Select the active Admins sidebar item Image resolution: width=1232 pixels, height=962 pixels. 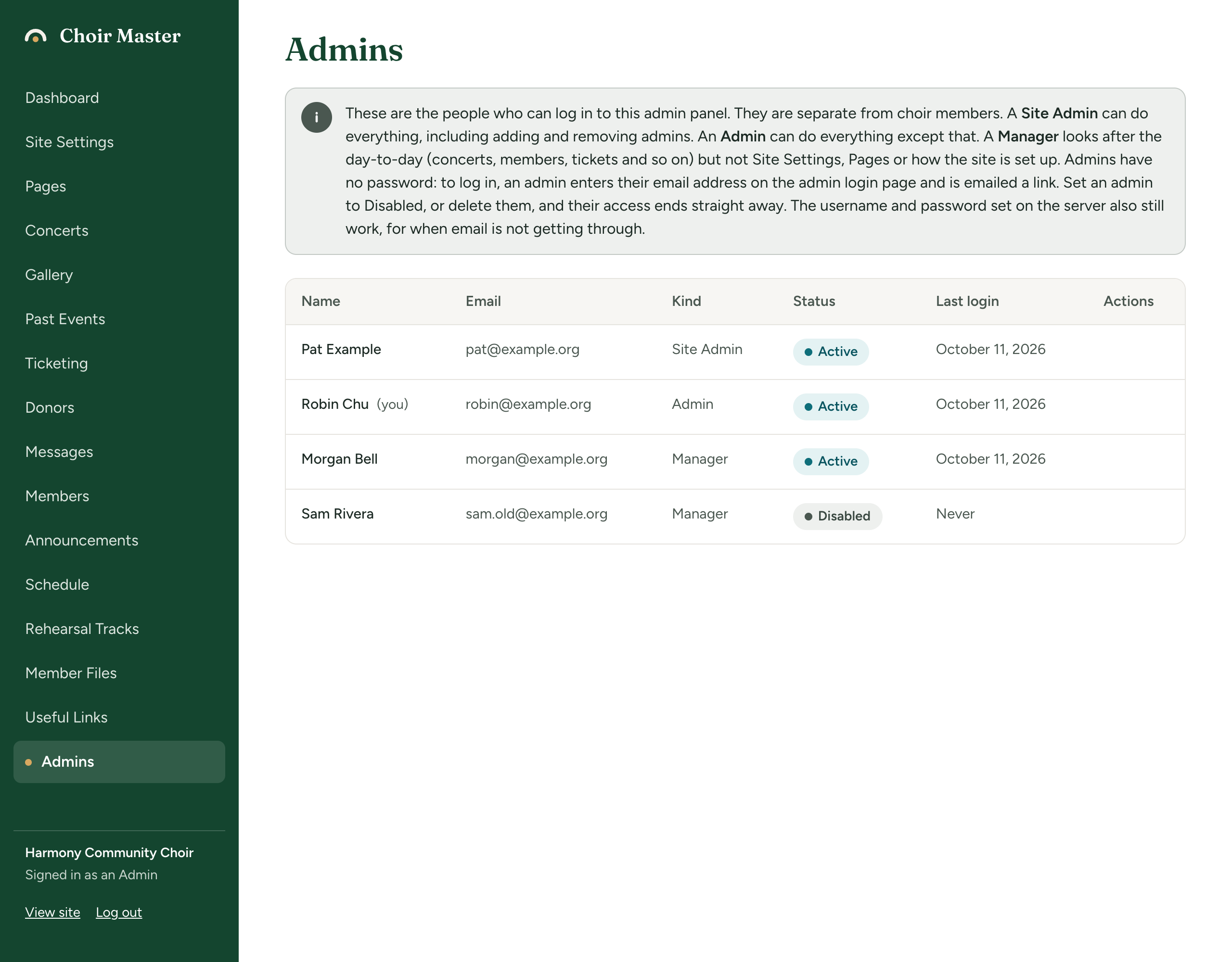click(x=119, y=762)
